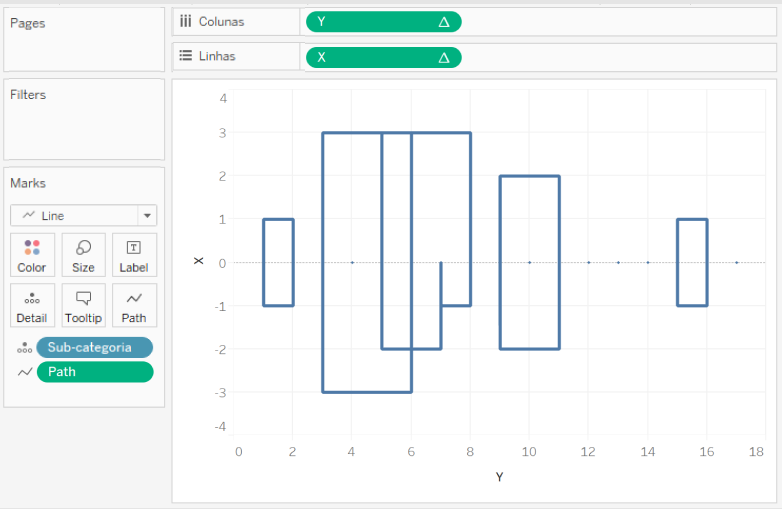Image resolution: width=782 pixels, height=509 pixels.
Task: Click the Pages shelf title
Action: tap(27, 23)
